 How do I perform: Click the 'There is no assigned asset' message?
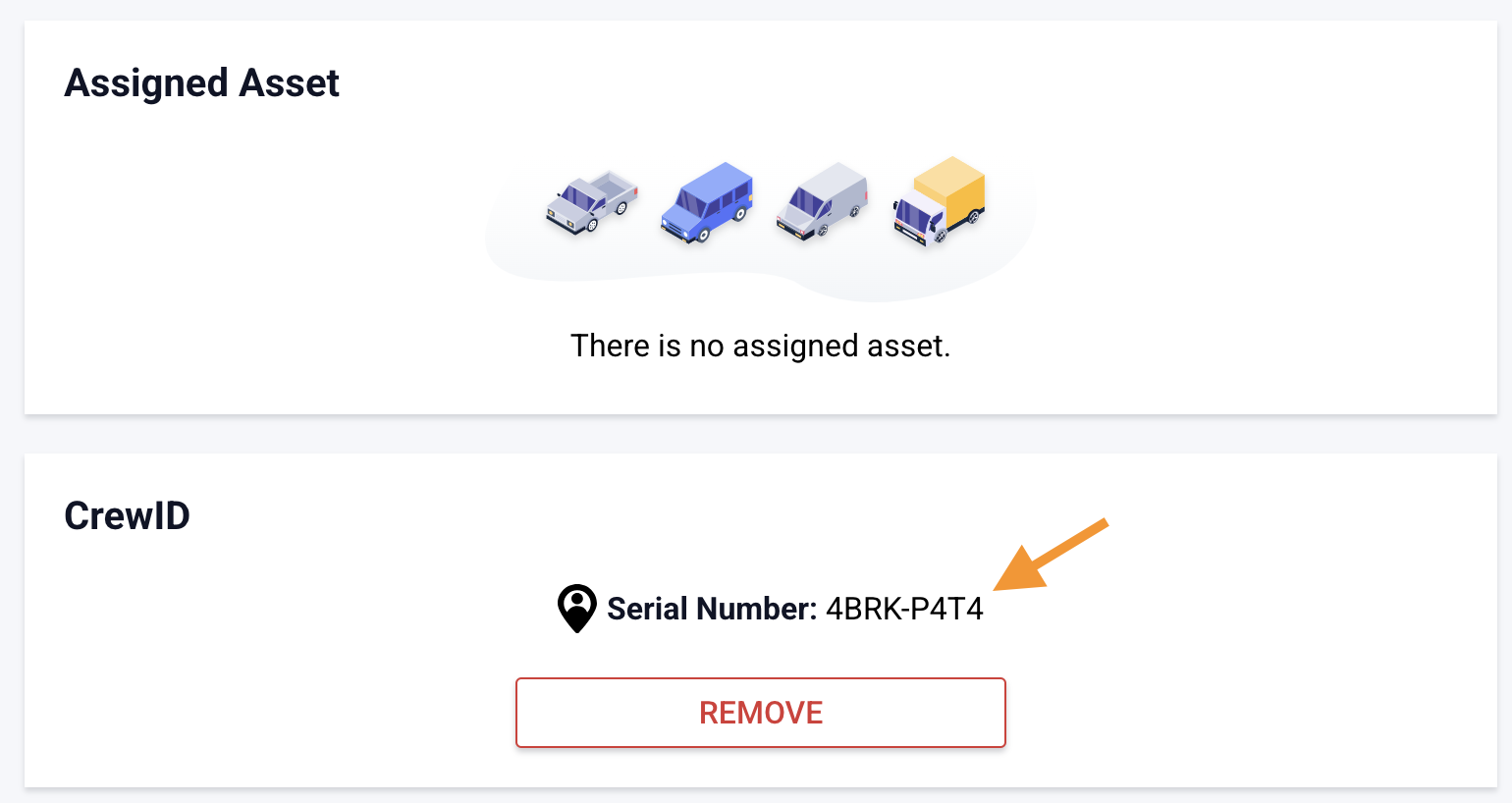click(x=761, y=346)
